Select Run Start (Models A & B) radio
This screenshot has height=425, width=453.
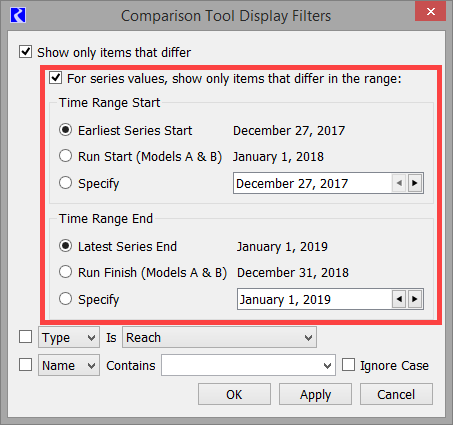pyautogui.click(x=65, y=156)
